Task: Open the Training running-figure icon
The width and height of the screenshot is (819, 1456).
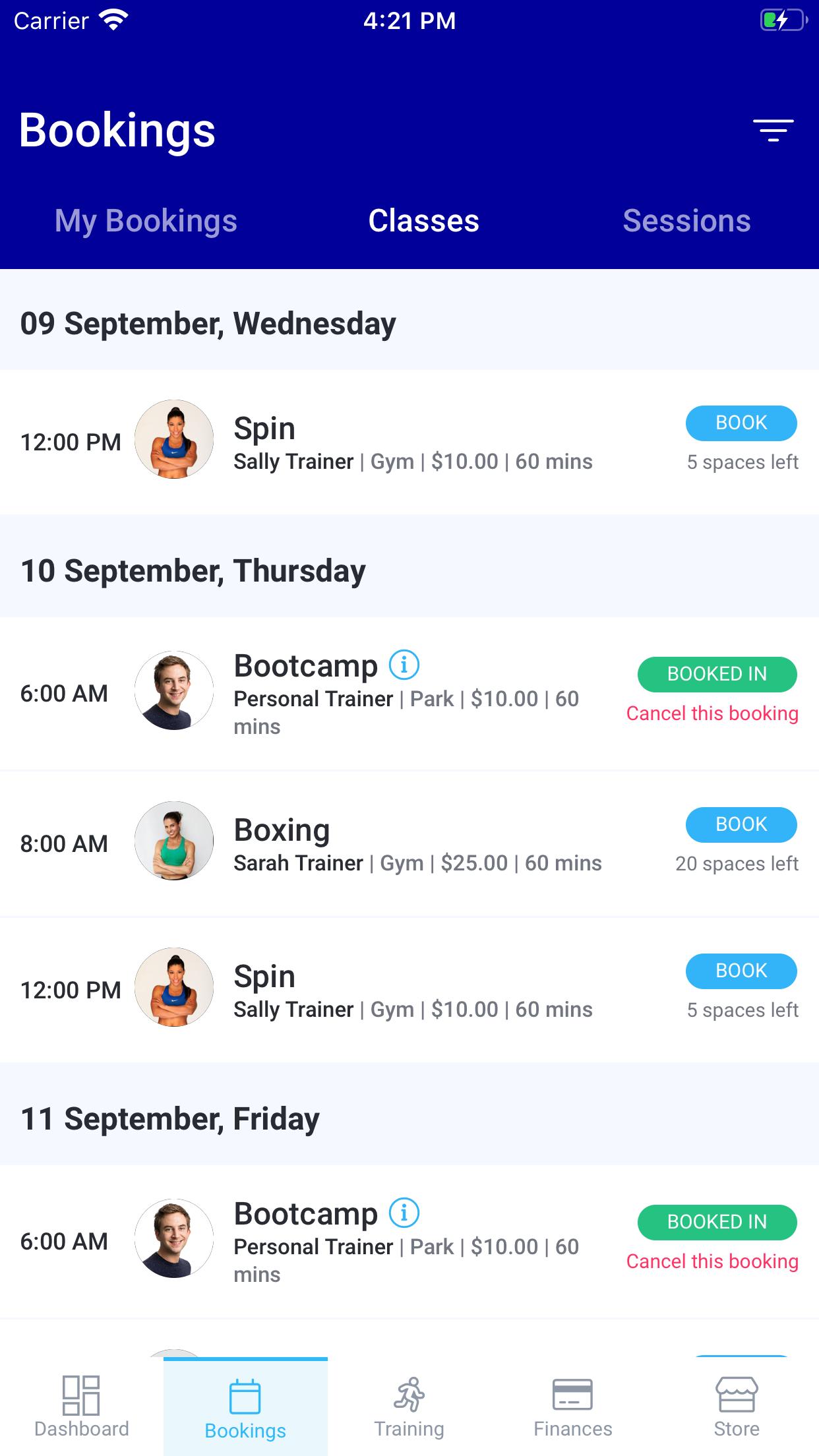Action: [x=409, y=1395]
